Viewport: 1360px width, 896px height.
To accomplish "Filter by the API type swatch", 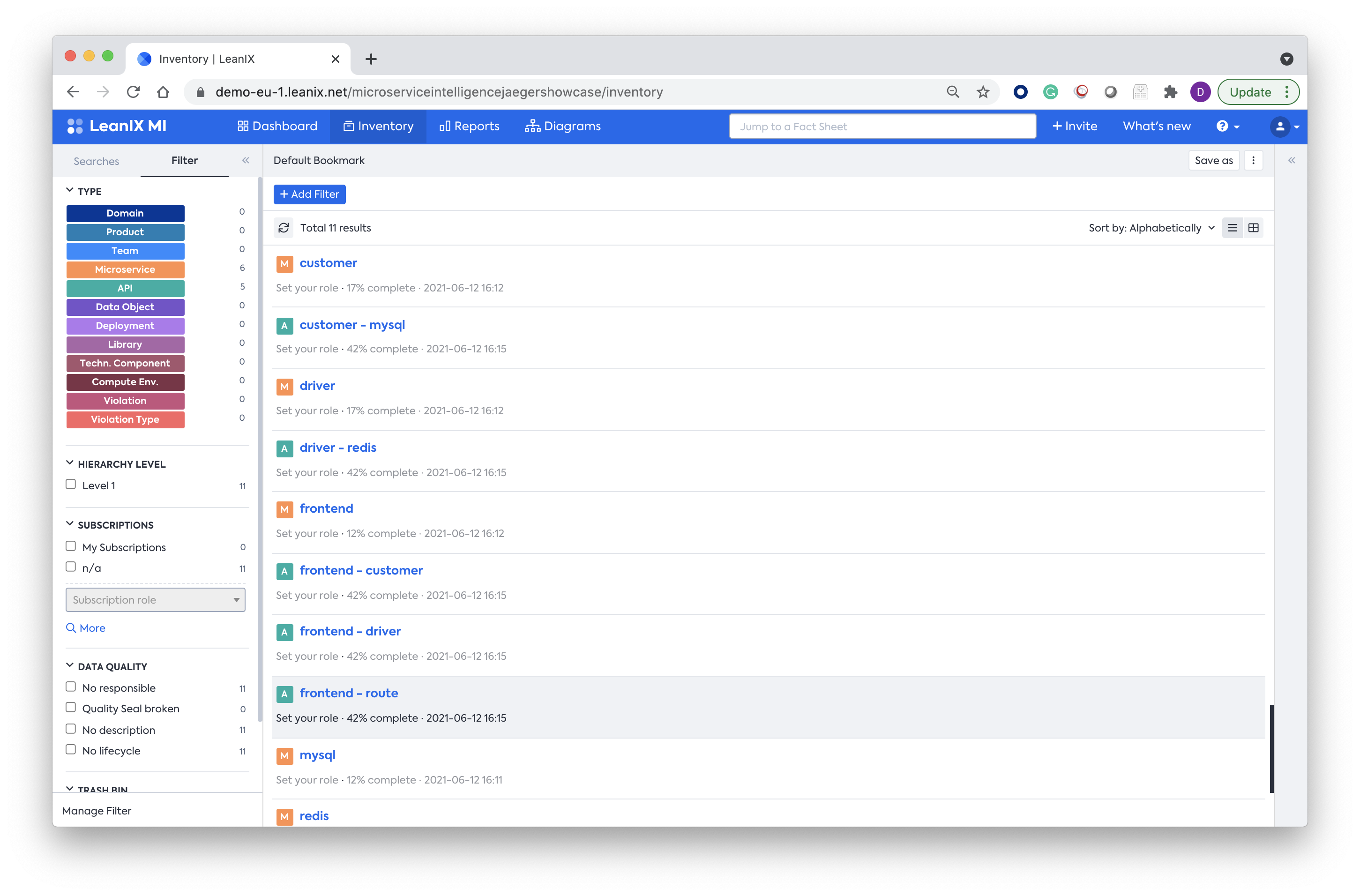I will pos(125,288).
